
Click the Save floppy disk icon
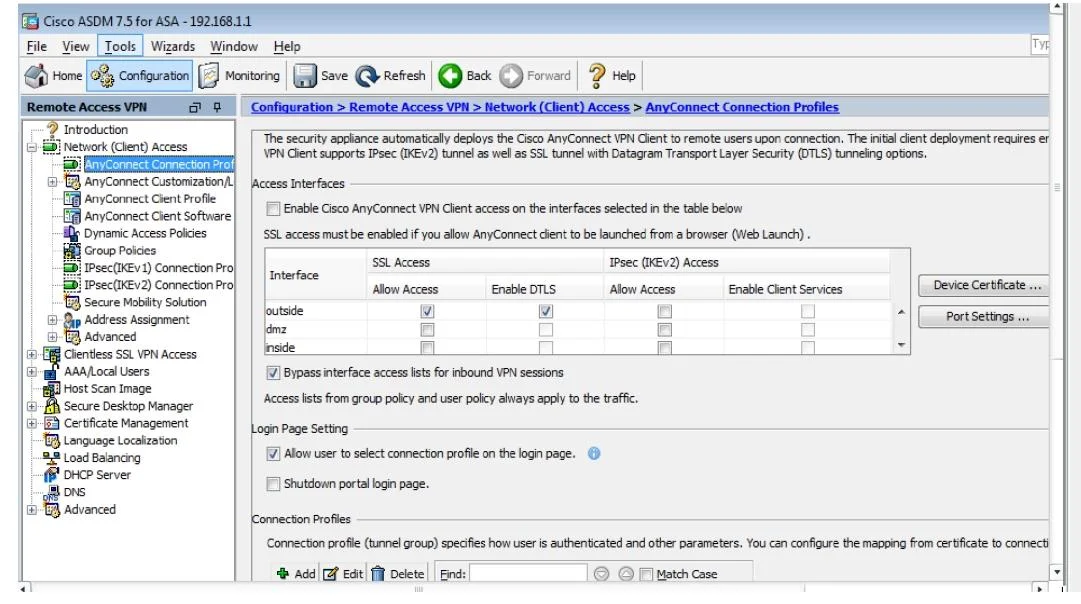click(305, 76)
